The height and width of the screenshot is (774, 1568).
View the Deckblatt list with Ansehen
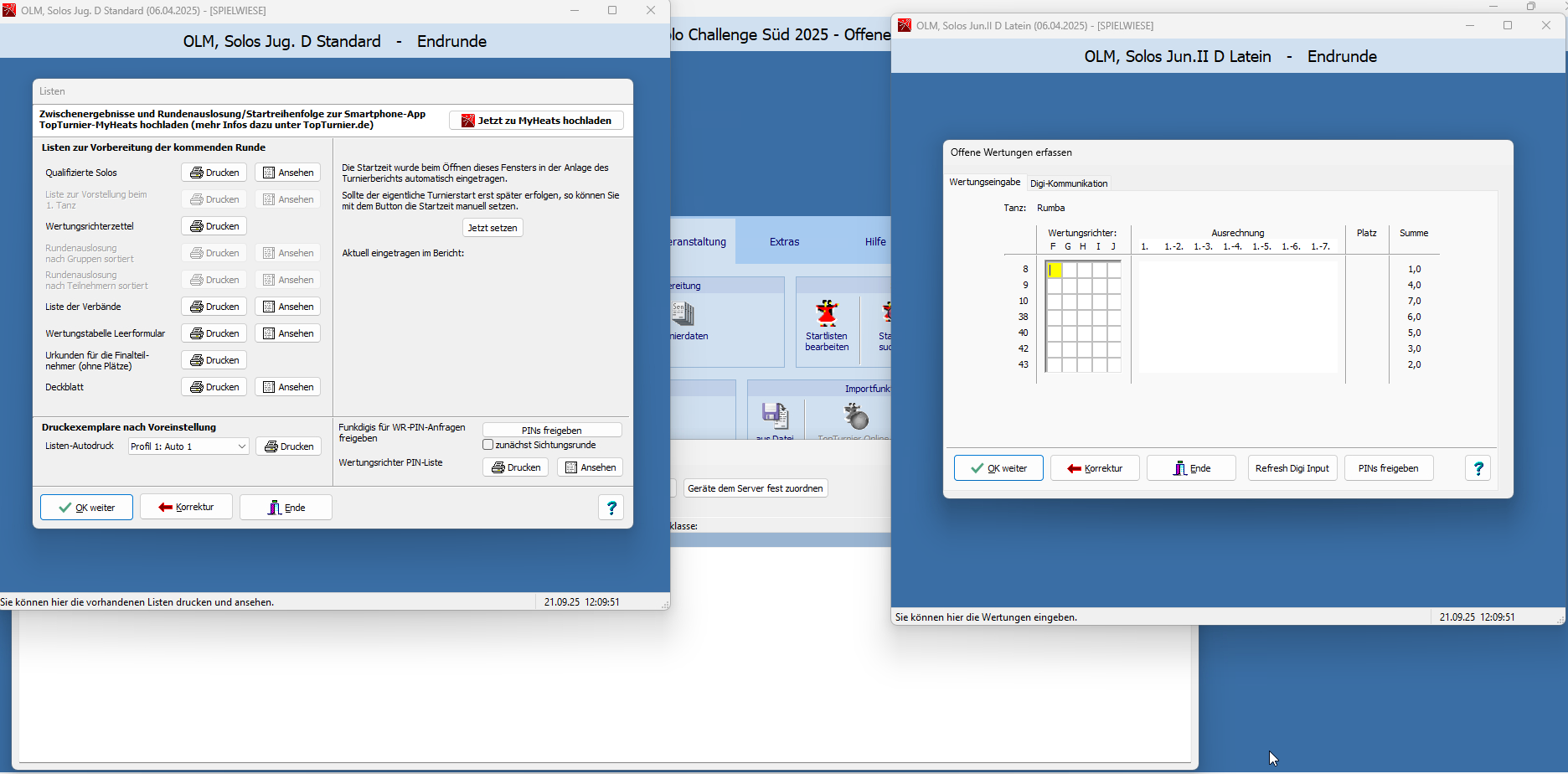(287, 387)
